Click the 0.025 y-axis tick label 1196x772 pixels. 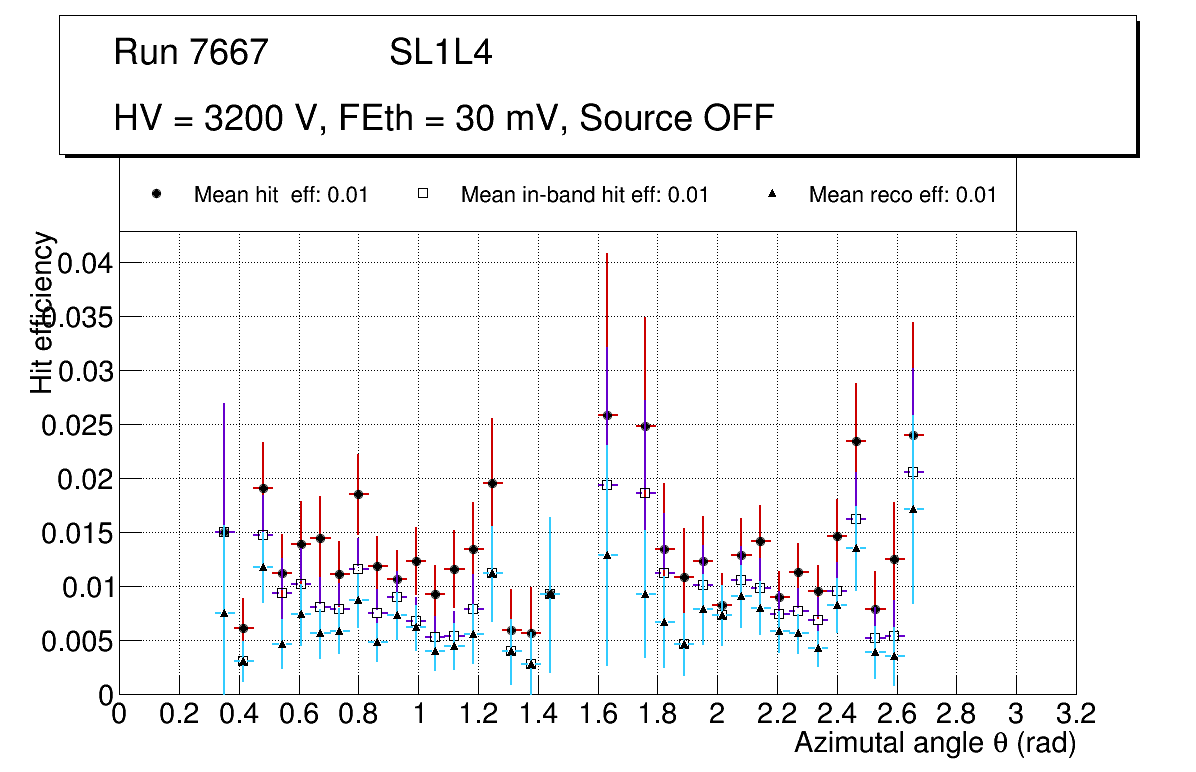tap(76, 425)
